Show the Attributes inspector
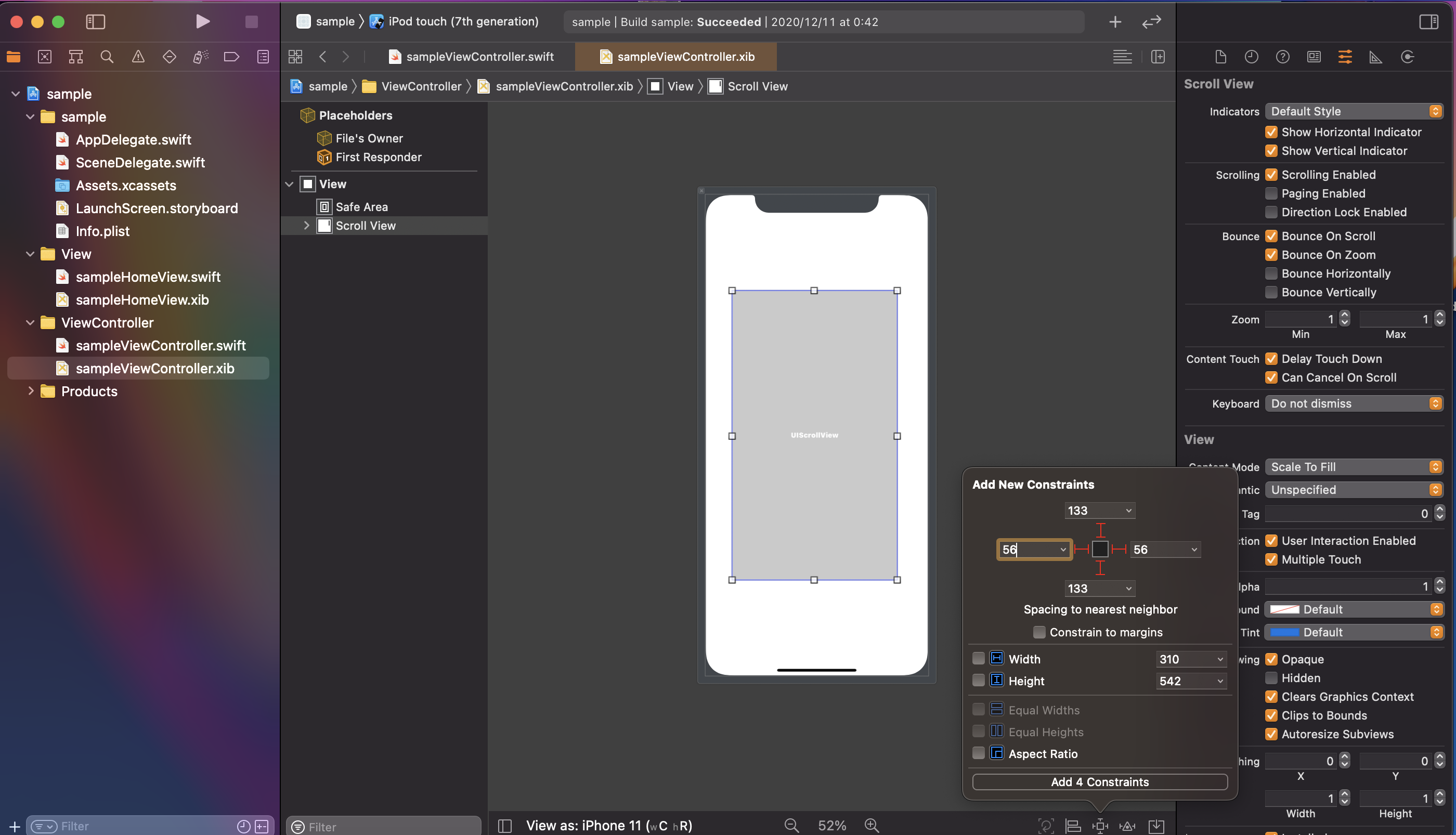The height and width of the screenshot is (835, 1456). click(1345, 57)
